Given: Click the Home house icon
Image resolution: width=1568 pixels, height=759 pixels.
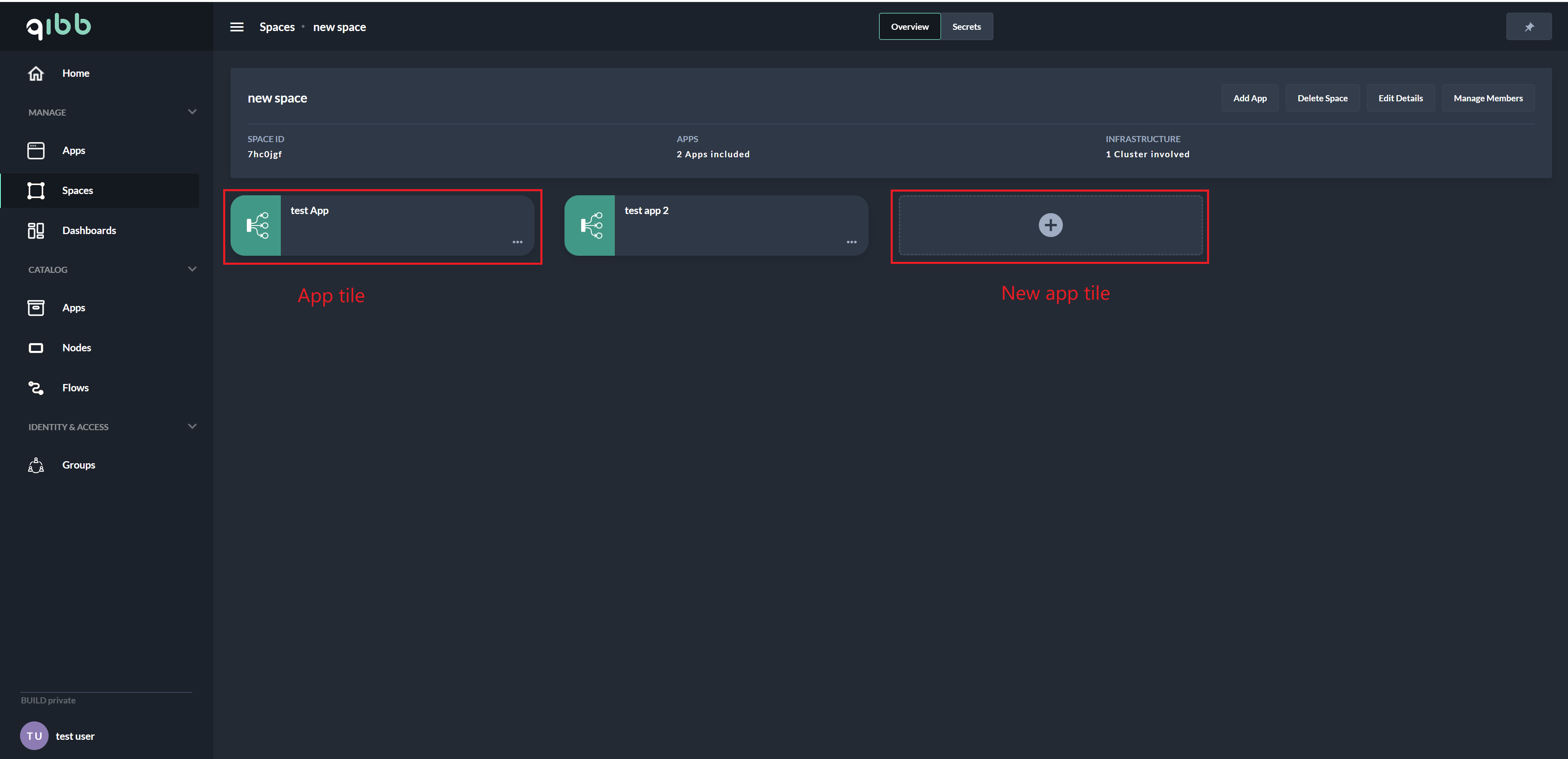Looking at the screenshot, I should (x=36, y=73).
